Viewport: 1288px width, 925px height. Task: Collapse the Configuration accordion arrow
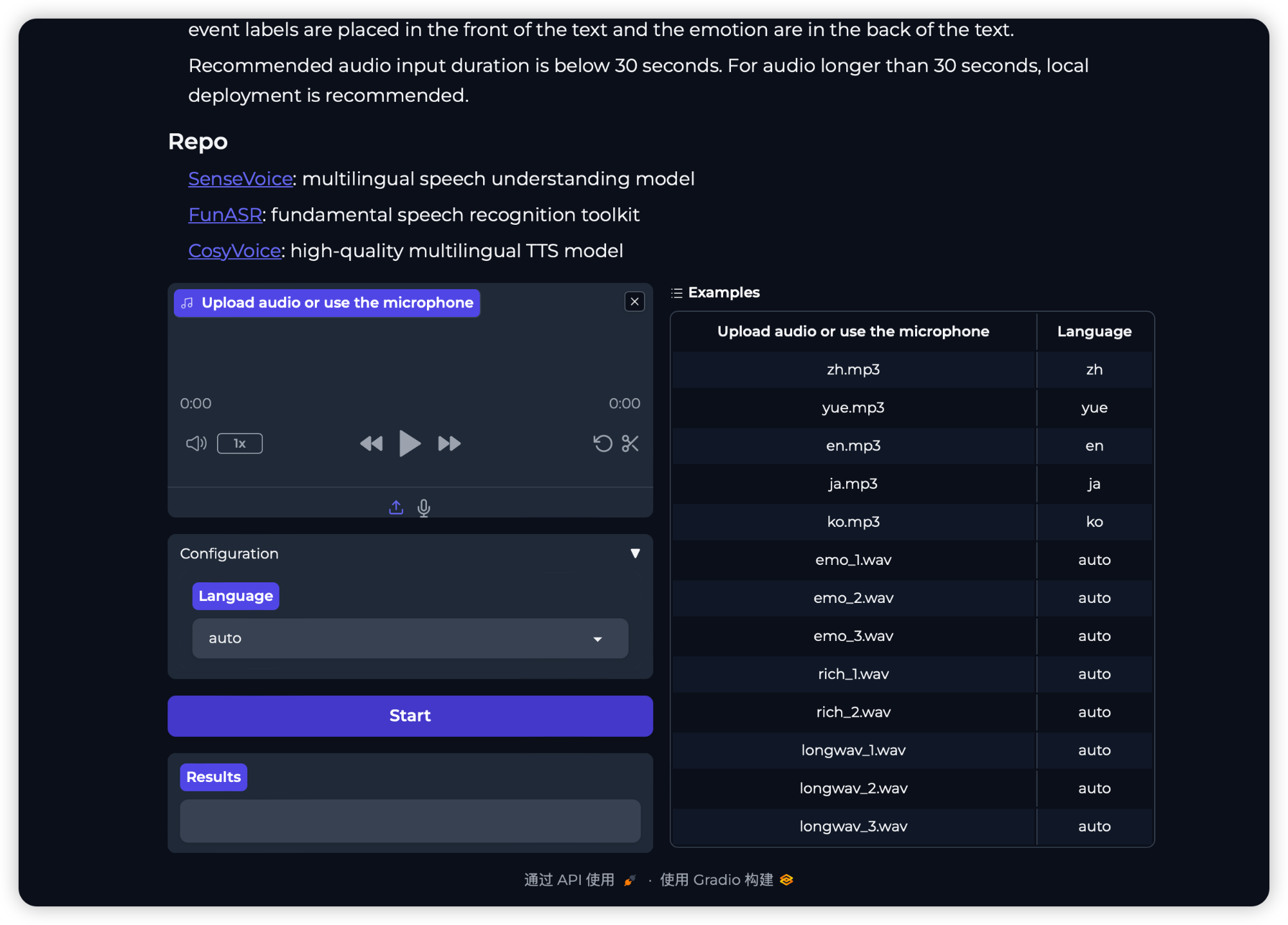point(635,553)
